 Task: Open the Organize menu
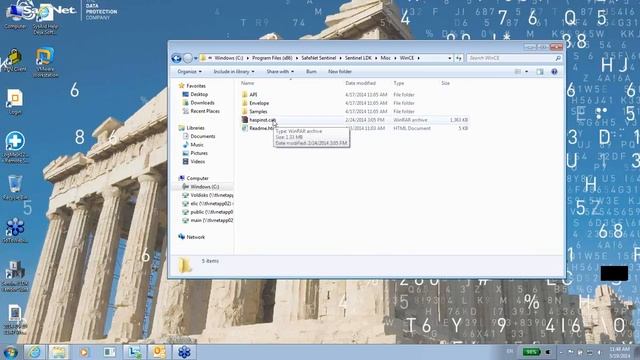pyautogui.click(x=189, y=71)
